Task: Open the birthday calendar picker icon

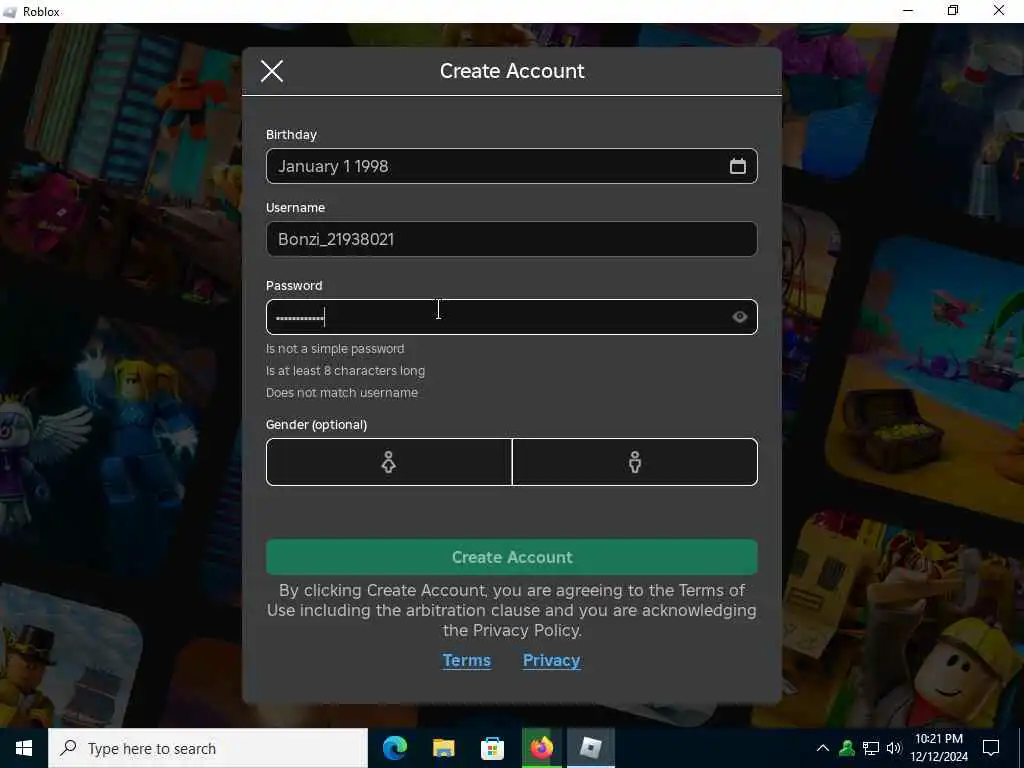Action: 737,166
